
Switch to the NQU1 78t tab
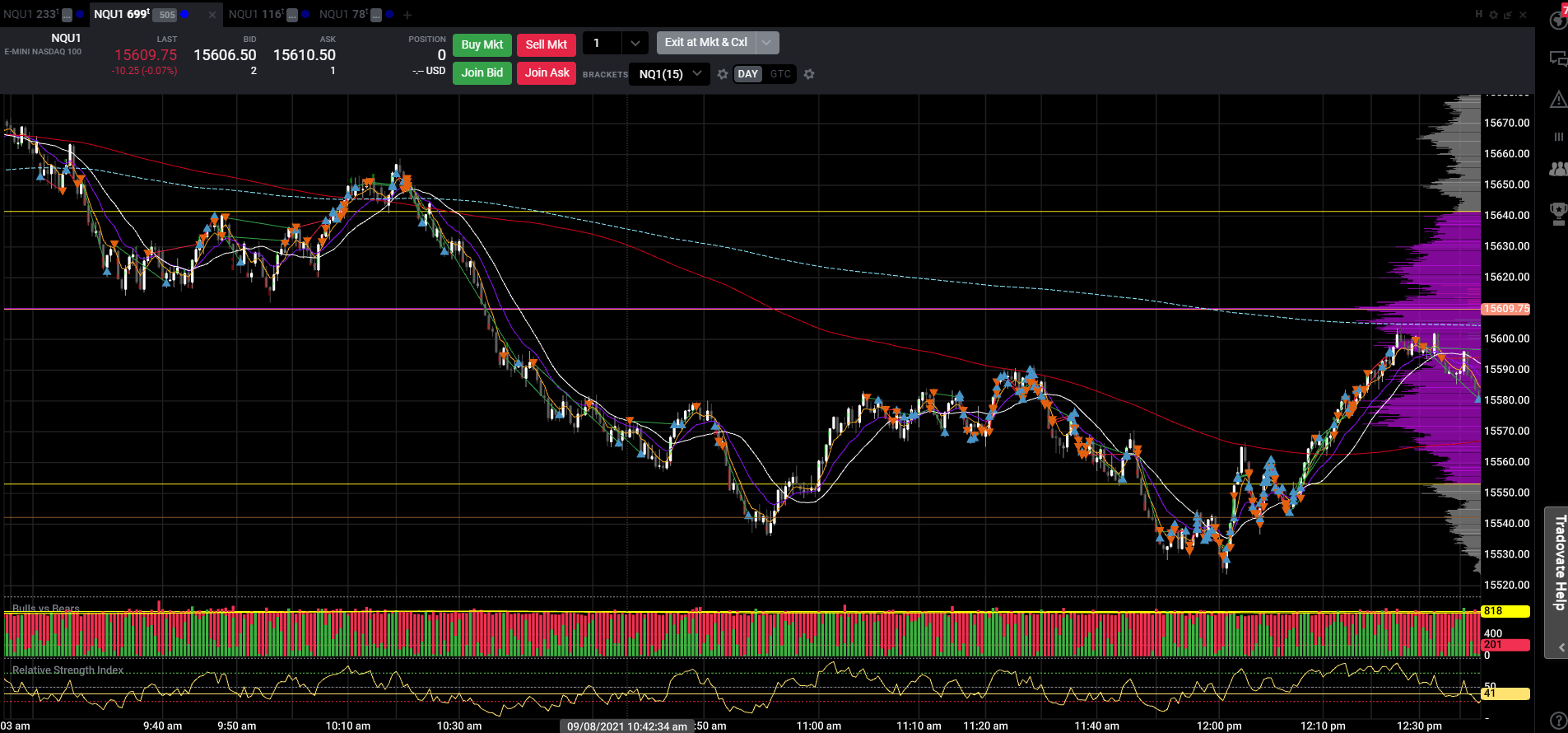point(343,14)
